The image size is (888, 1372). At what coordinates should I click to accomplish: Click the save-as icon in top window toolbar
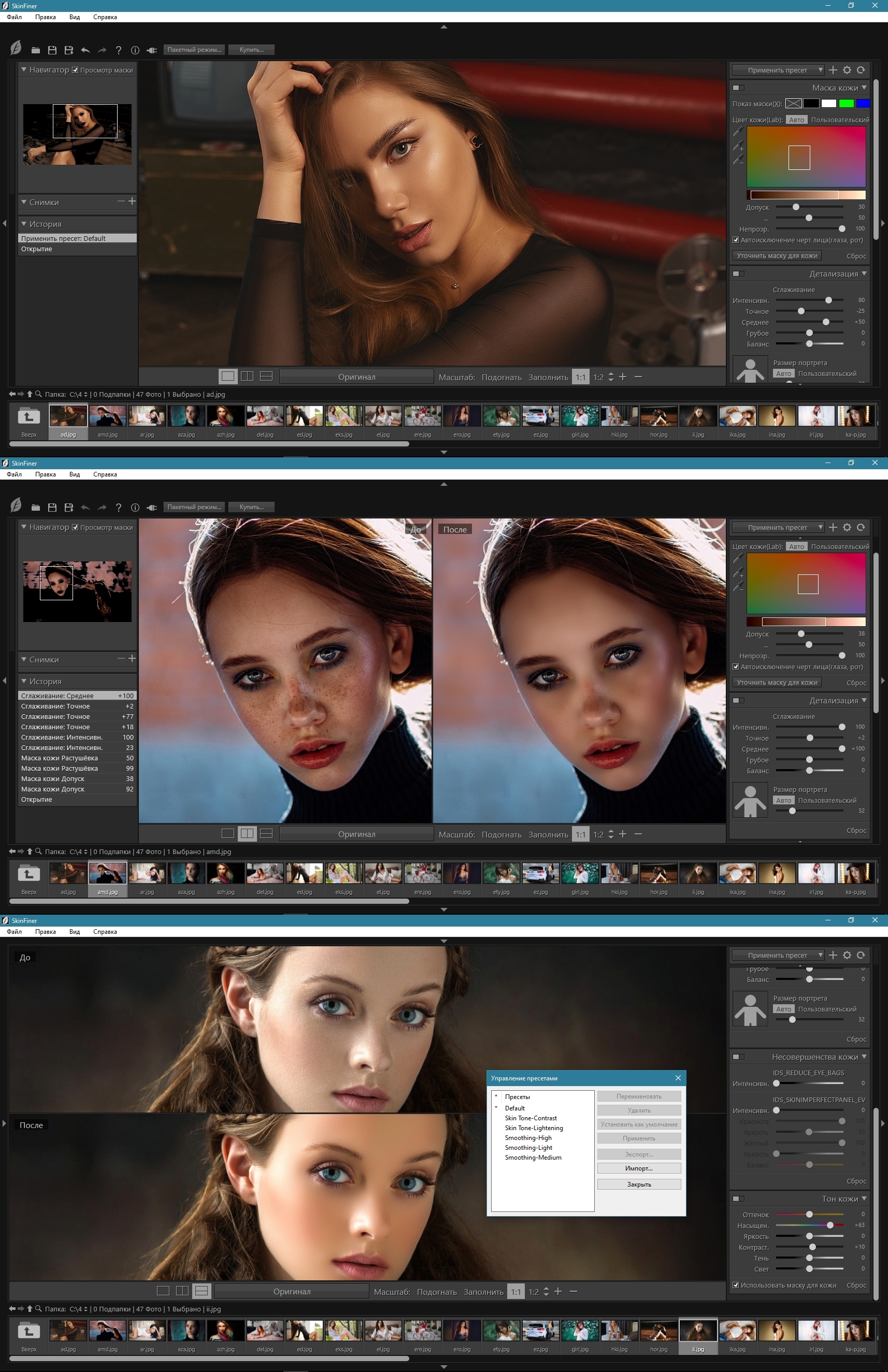68,50
